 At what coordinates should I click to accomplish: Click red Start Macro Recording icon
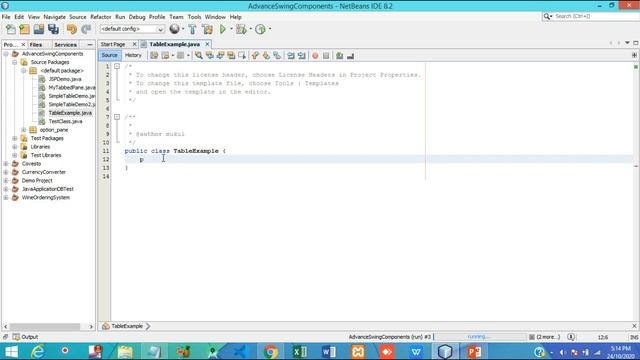(x=315, y=56)
